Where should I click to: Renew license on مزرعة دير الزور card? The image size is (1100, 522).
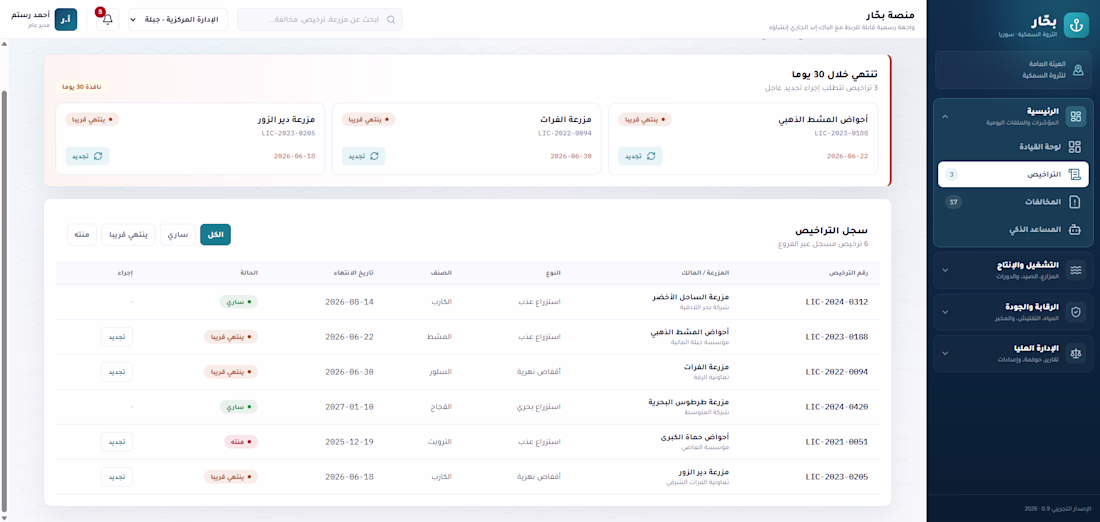(x=88, y=156)
